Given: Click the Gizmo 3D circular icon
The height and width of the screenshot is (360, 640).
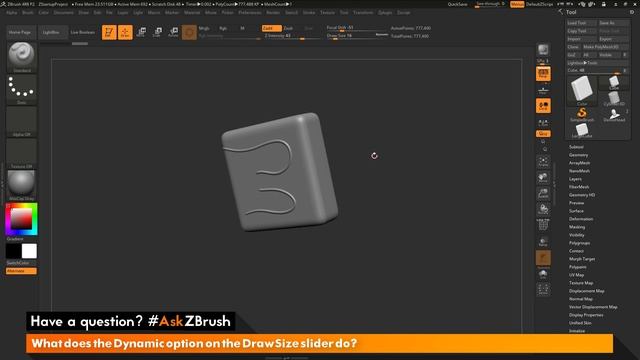Looking at the screenshot, I should tap(189, 32).
